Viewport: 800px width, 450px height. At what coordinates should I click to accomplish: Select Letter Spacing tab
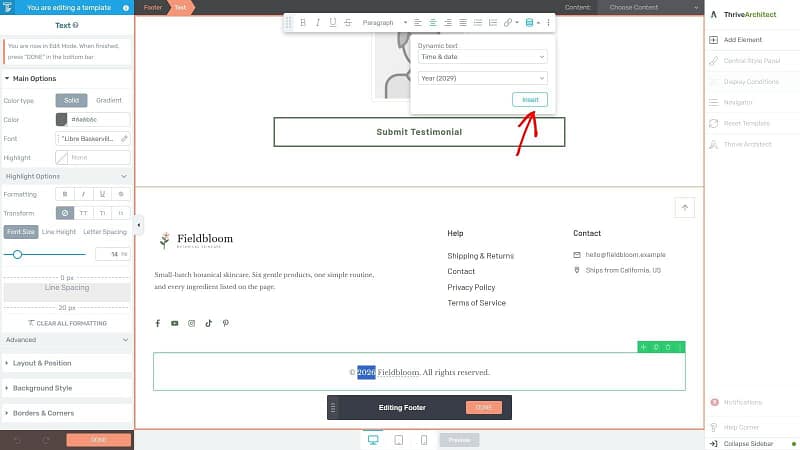coord(105,232)
